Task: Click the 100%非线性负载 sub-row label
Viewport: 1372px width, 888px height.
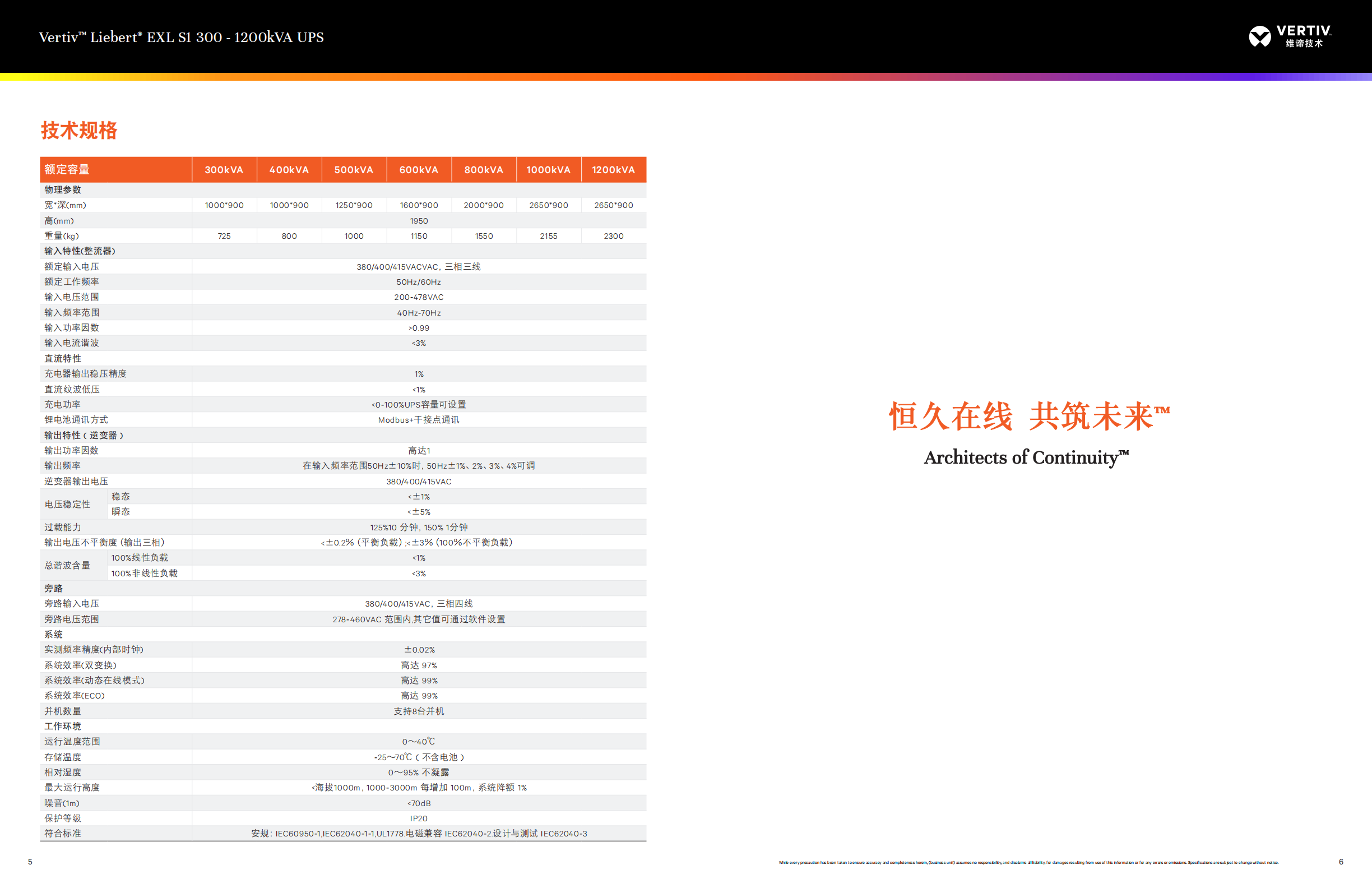Action: pyautogui.click(x=144, y=573)
